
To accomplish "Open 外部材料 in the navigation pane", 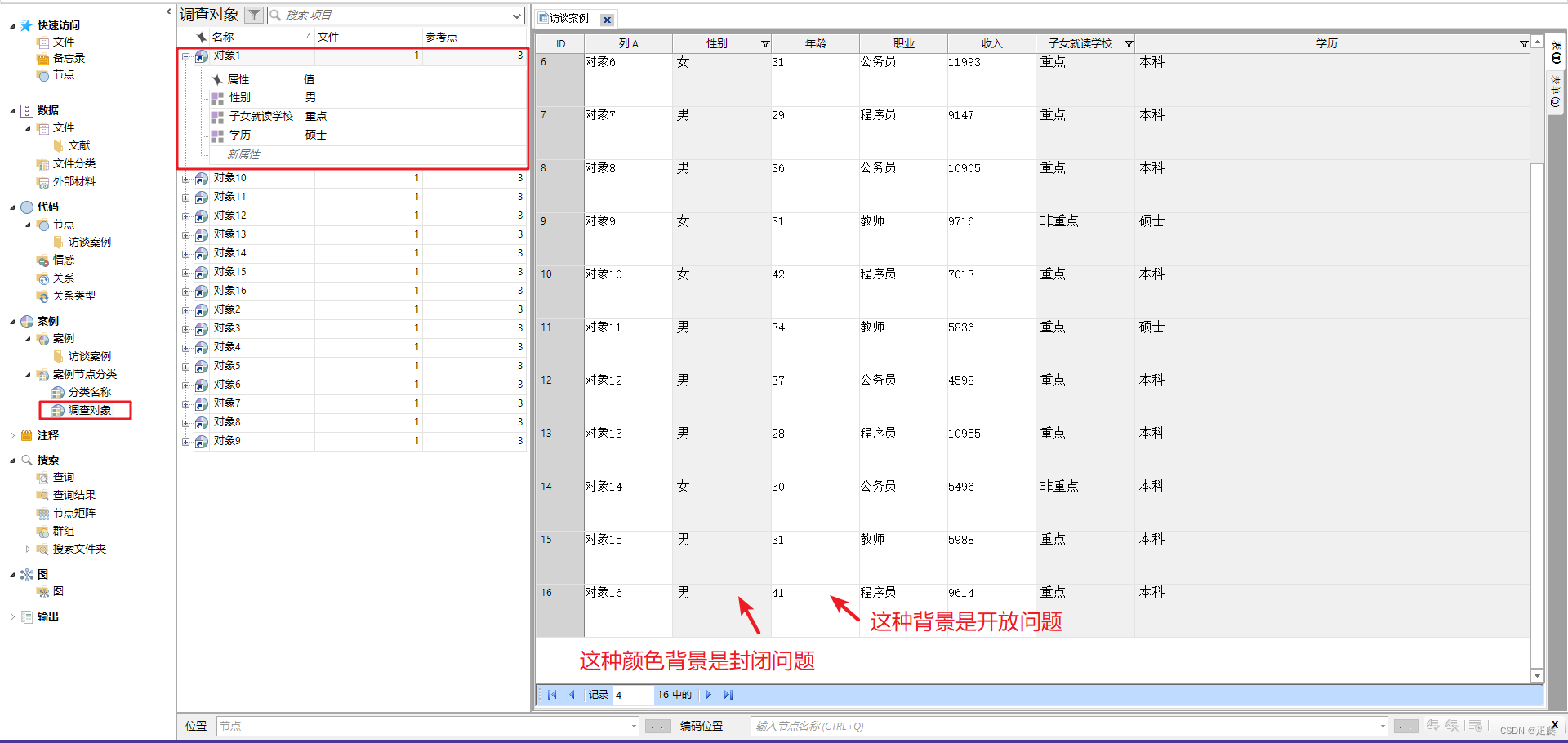I will click(x=74, y=181).
